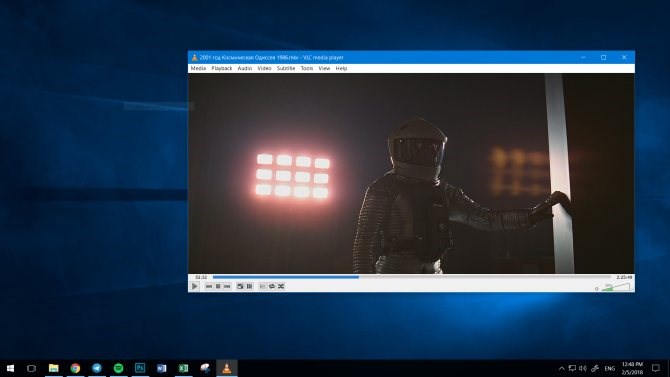Viewport: 670px width, 377px height.
Task: Stop the video playback
Action: click(218, 286)
